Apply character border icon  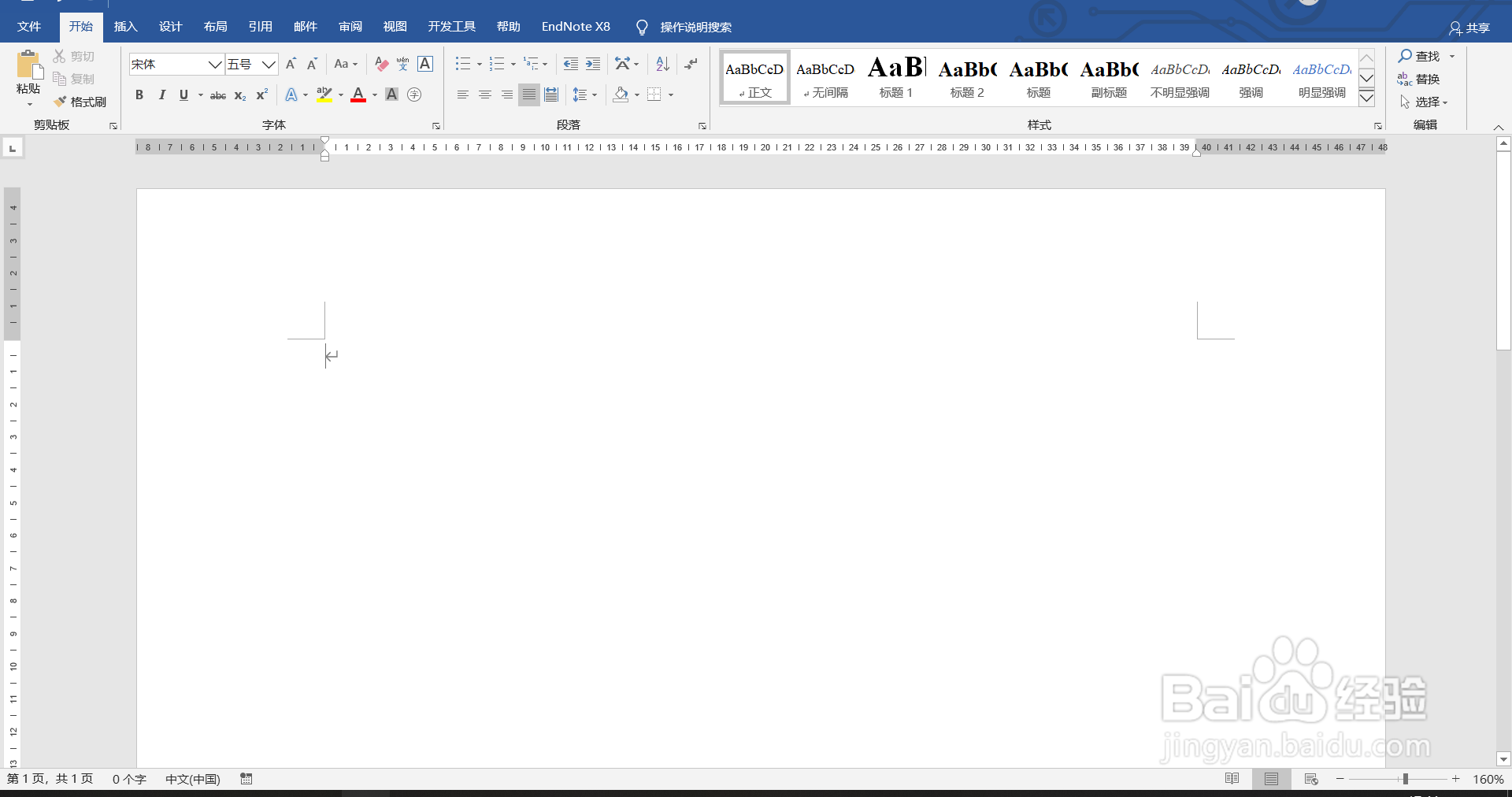tap(425, 64)
